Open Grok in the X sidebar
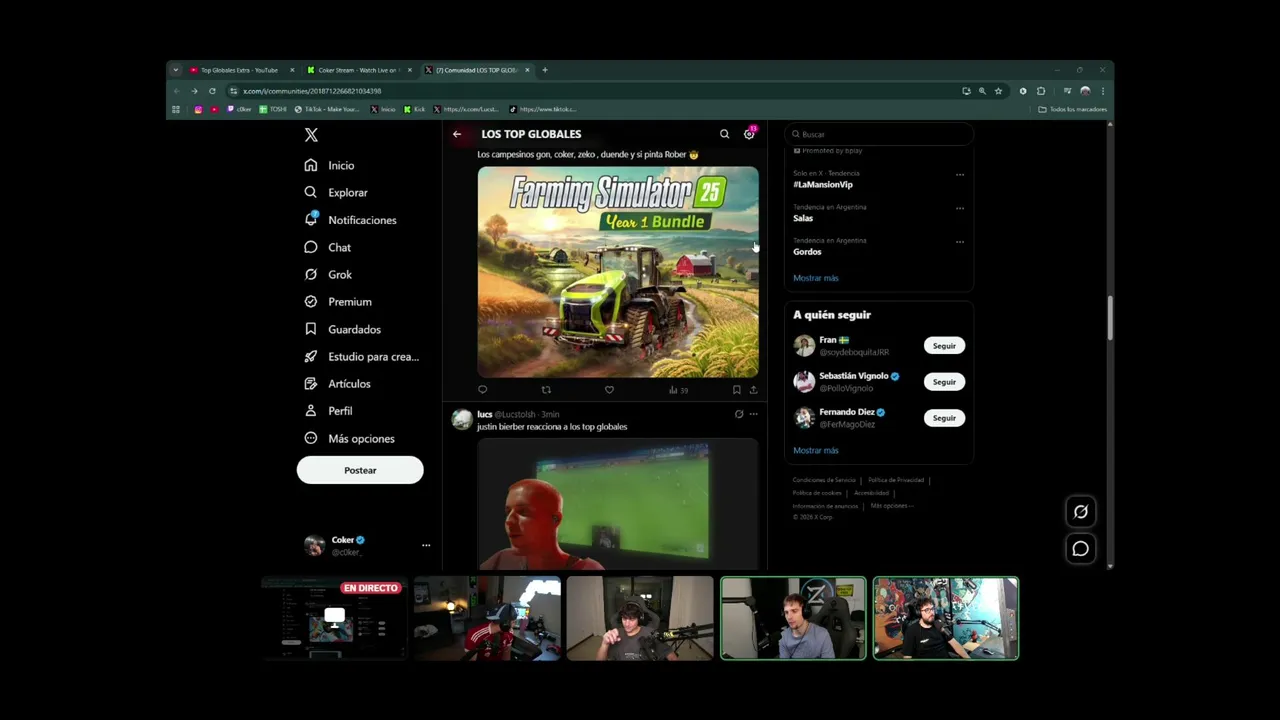 point(328,274)
